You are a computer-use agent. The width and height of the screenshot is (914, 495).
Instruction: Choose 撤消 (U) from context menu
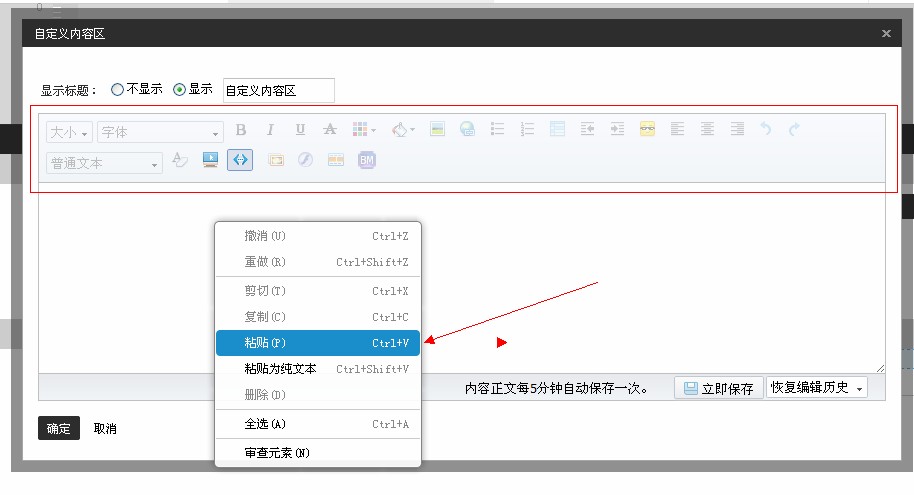(318, 236)
